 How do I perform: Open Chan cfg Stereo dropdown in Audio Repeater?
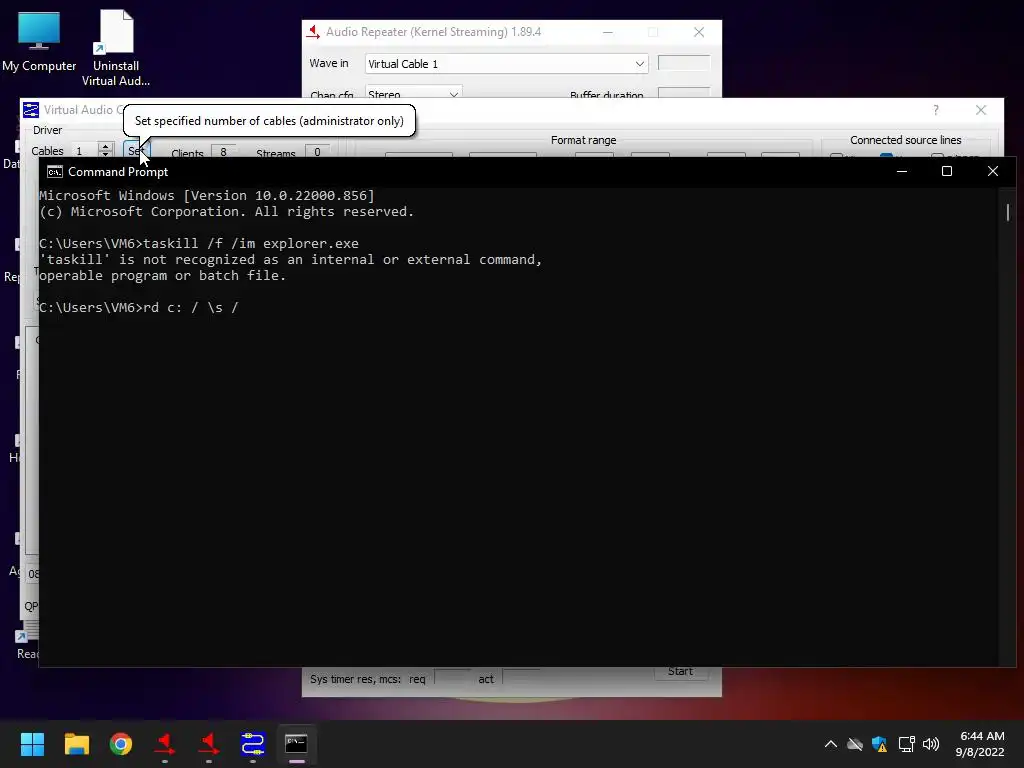[x=413, y=91]
